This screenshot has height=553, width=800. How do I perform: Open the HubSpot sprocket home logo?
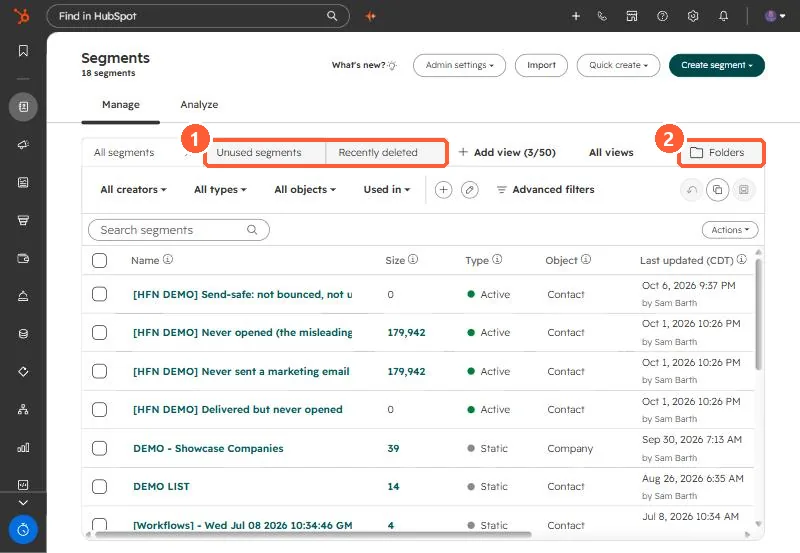[x=21, y=16]
